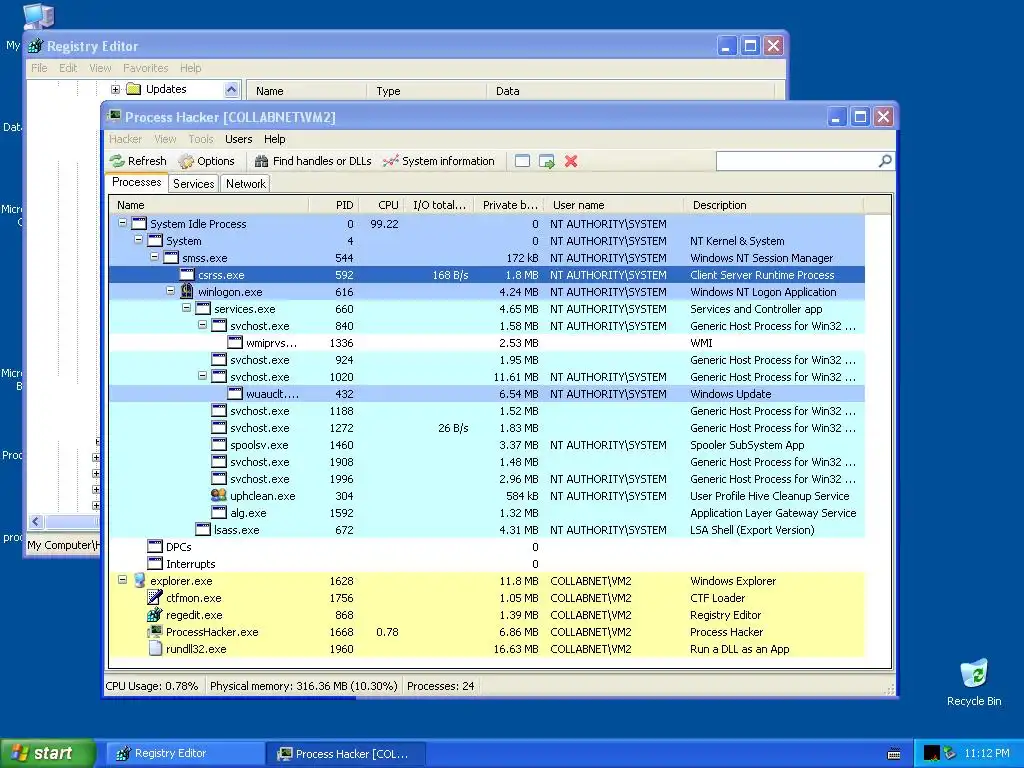The width and height of the screenshot is (1024, 768).
Task: Click CPU Usage in status bar
Action: (x=152, y=686)
